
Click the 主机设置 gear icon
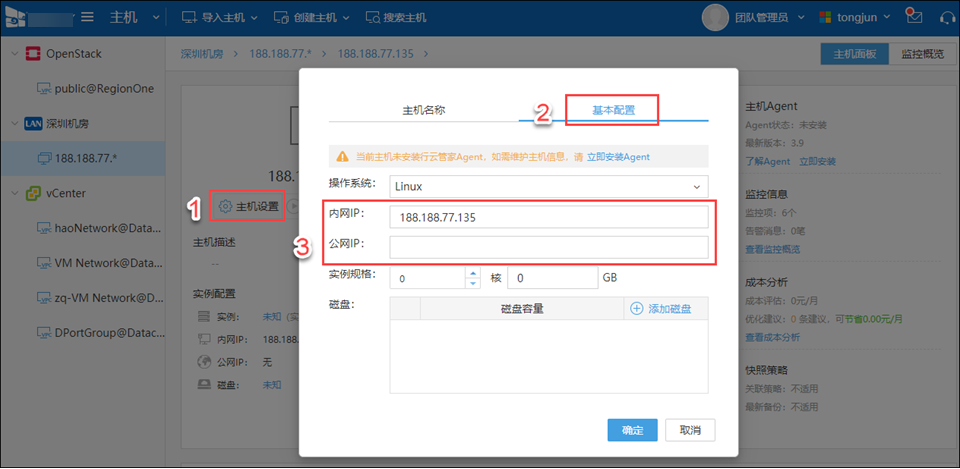tap(225, 207)
